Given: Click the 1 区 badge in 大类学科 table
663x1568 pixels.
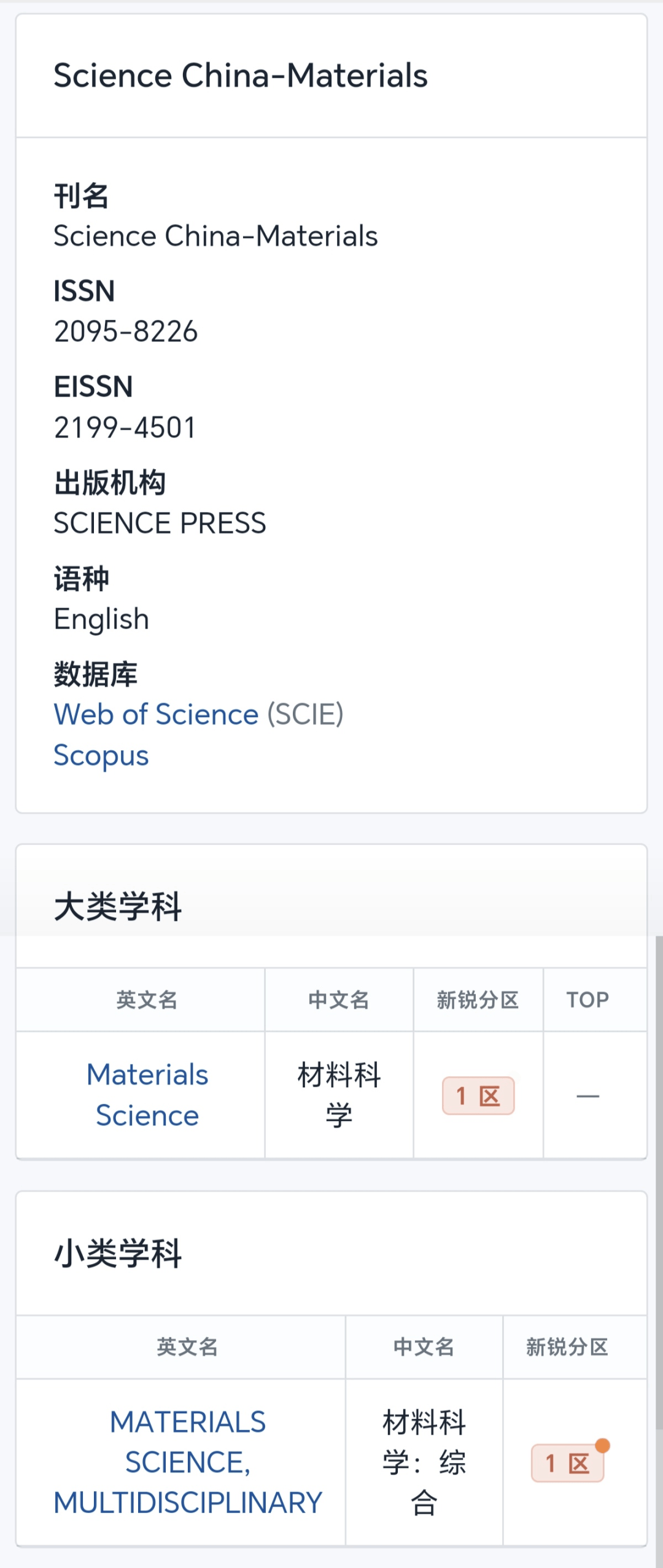Looking at the screenshot, I should coord(478,1096).
